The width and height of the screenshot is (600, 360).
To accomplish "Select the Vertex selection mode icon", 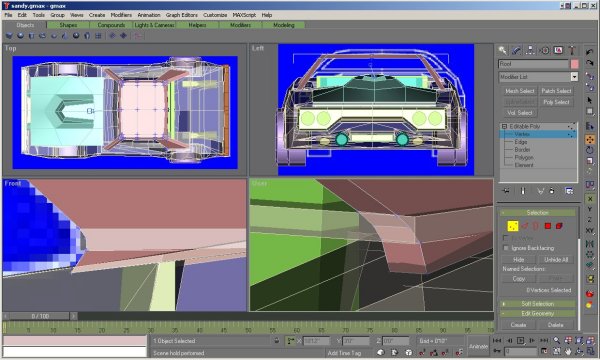I will coord(512,226).
